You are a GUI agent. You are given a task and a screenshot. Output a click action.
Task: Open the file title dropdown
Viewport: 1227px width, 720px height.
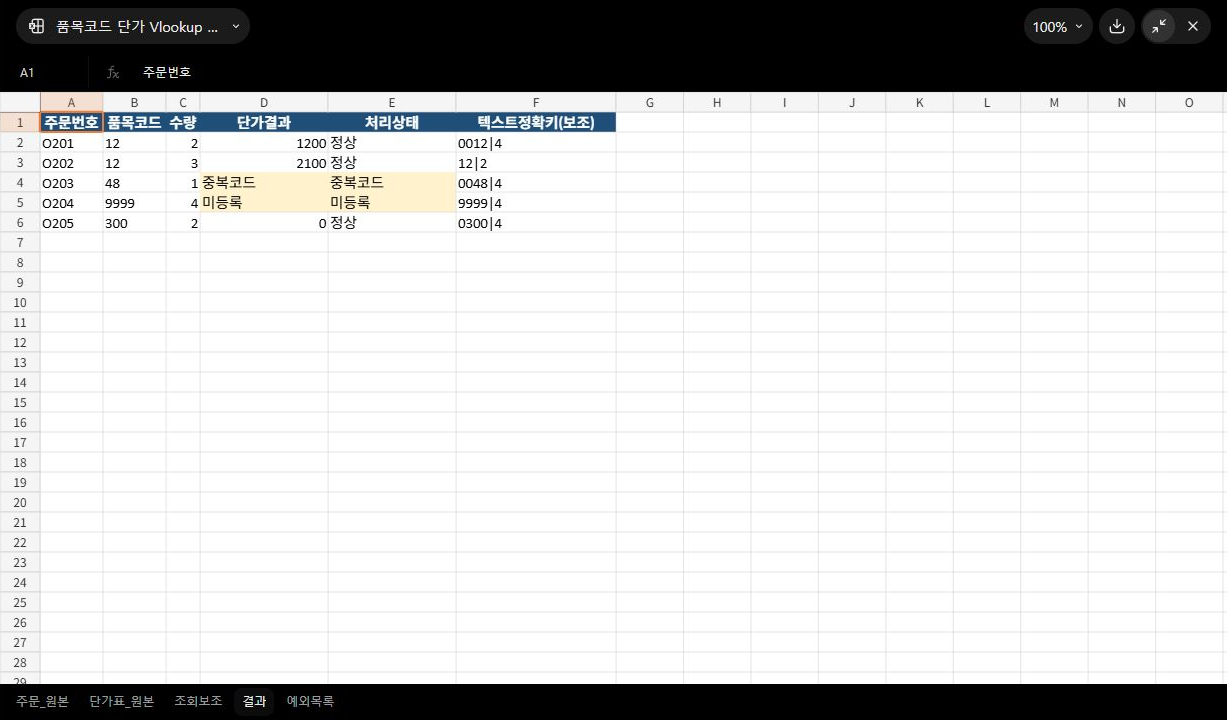tap(133, 26)
